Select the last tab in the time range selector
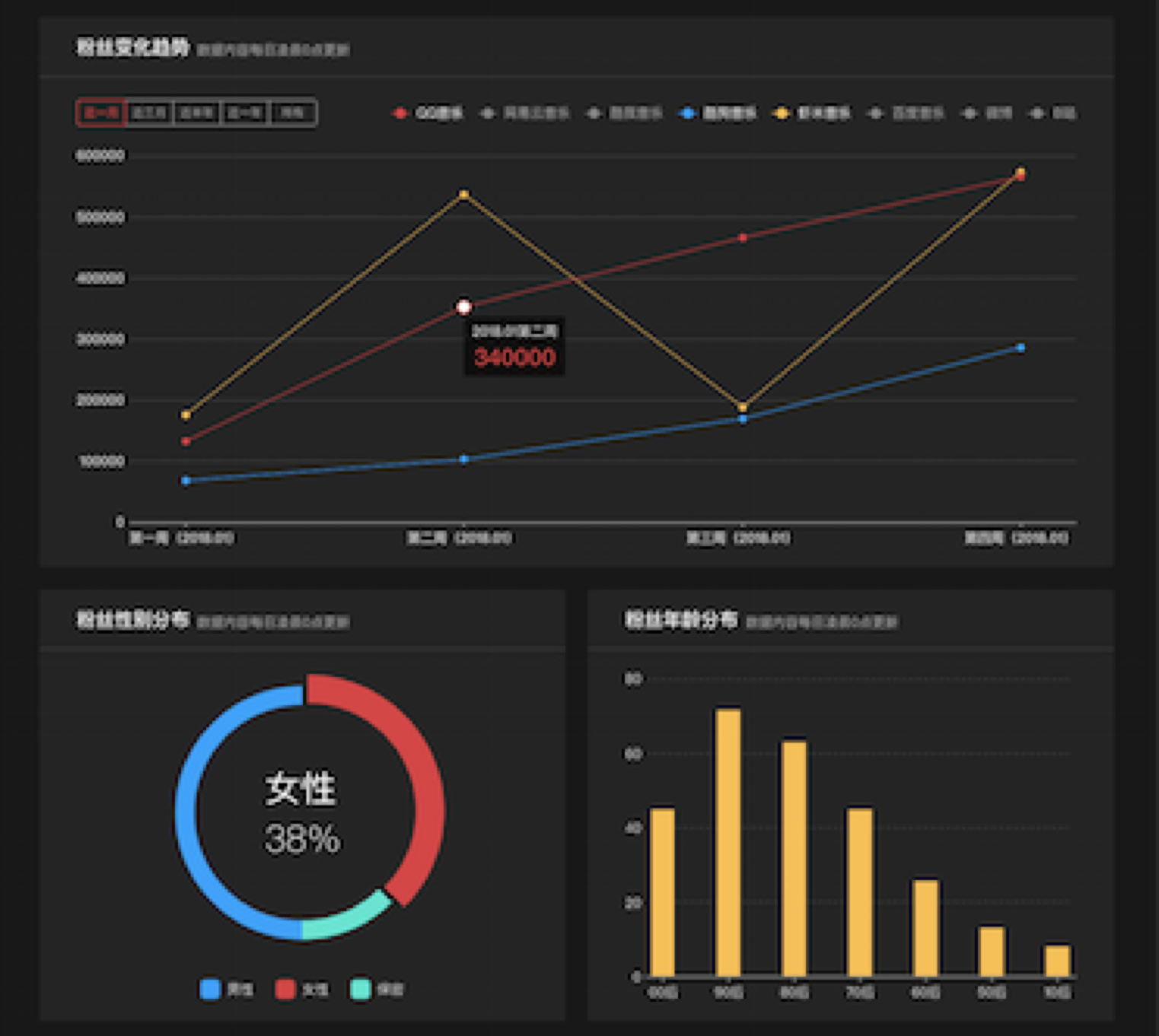This screenshot has height=1036, width=1159. click(x=293, y=113)
